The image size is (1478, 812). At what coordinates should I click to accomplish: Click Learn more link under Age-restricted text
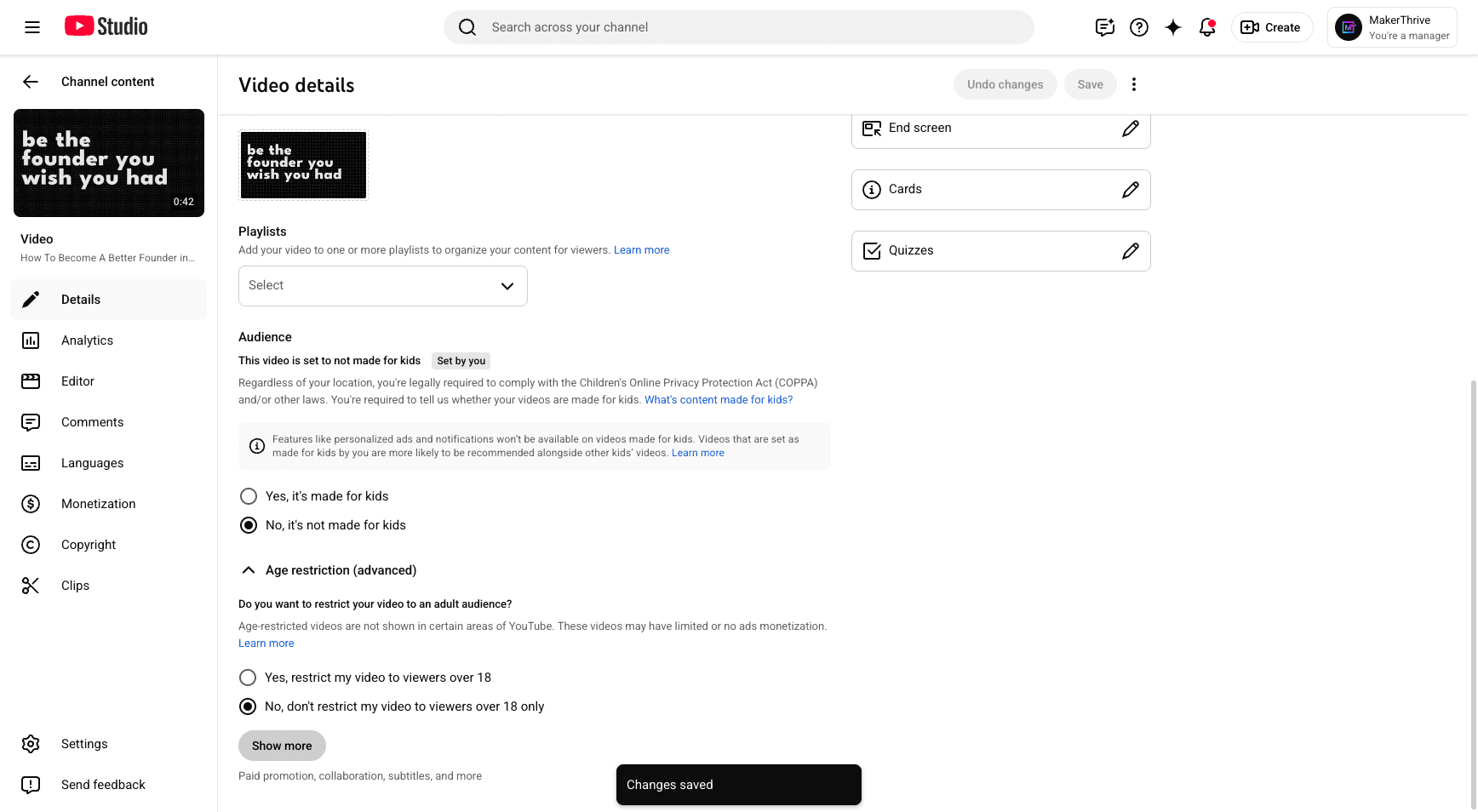click(266, 643)
